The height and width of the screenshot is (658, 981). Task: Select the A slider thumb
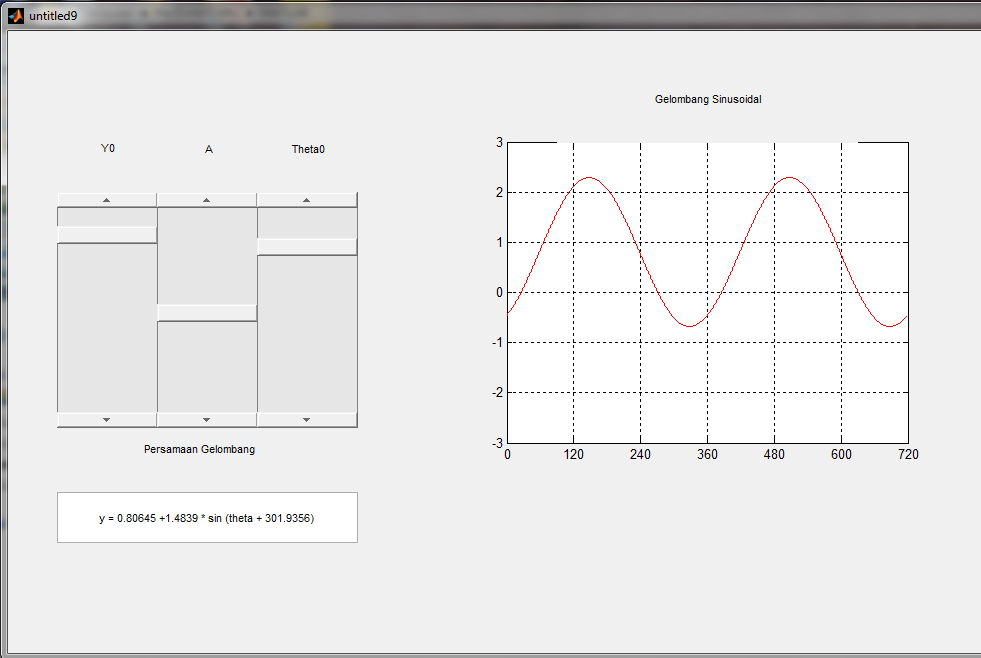(207, 313)
